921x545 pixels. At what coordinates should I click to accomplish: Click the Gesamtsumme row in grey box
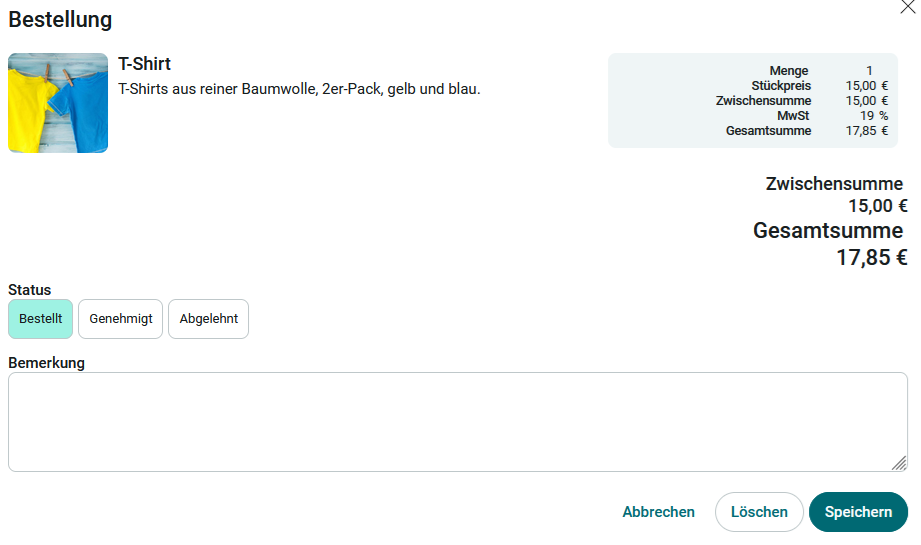(x=807, y=131)
